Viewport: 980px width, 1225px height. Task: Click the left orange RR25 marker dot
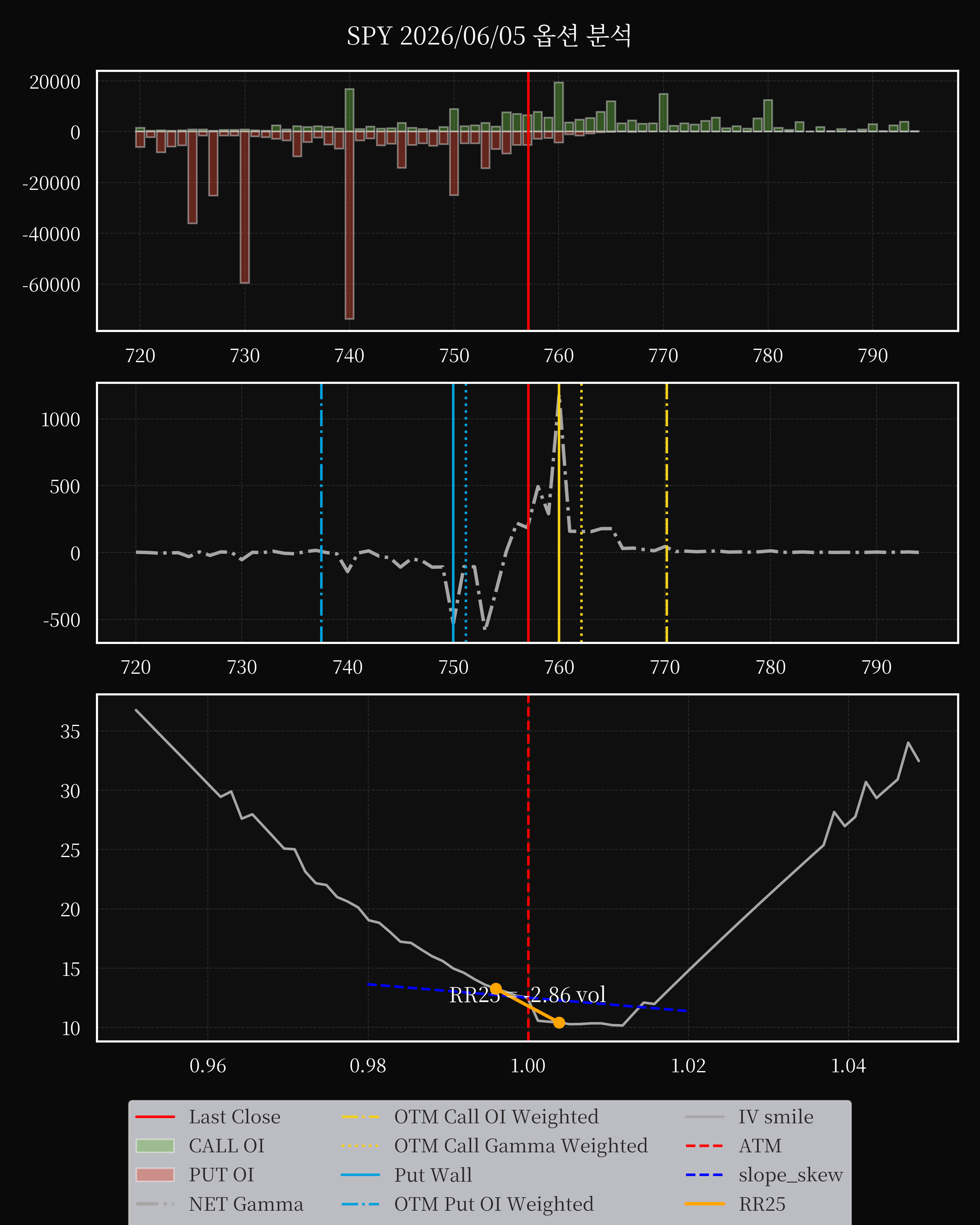click(x=495, y=989)
